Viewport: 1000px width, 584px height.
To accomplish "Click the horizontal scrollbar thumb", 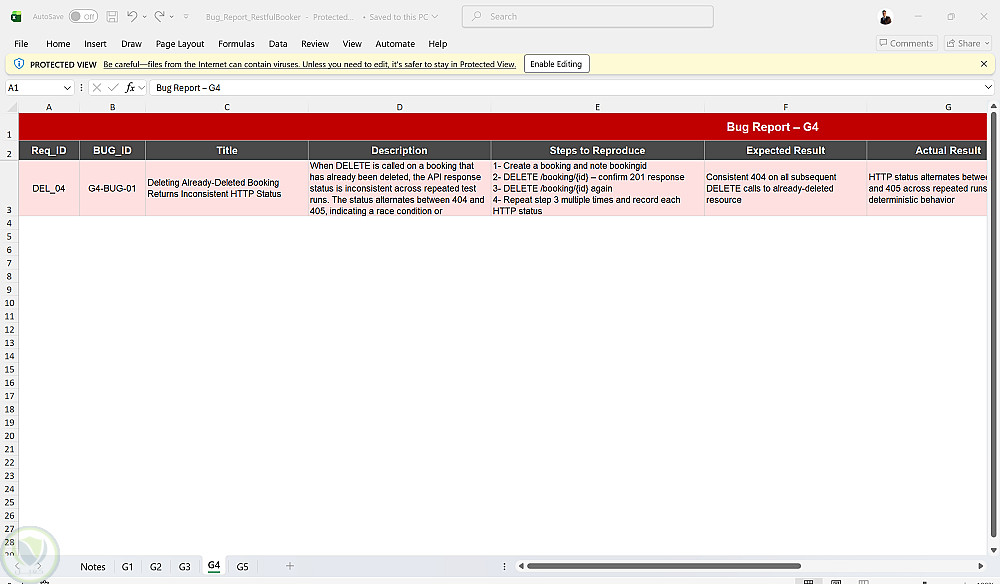I will [663, 566].
